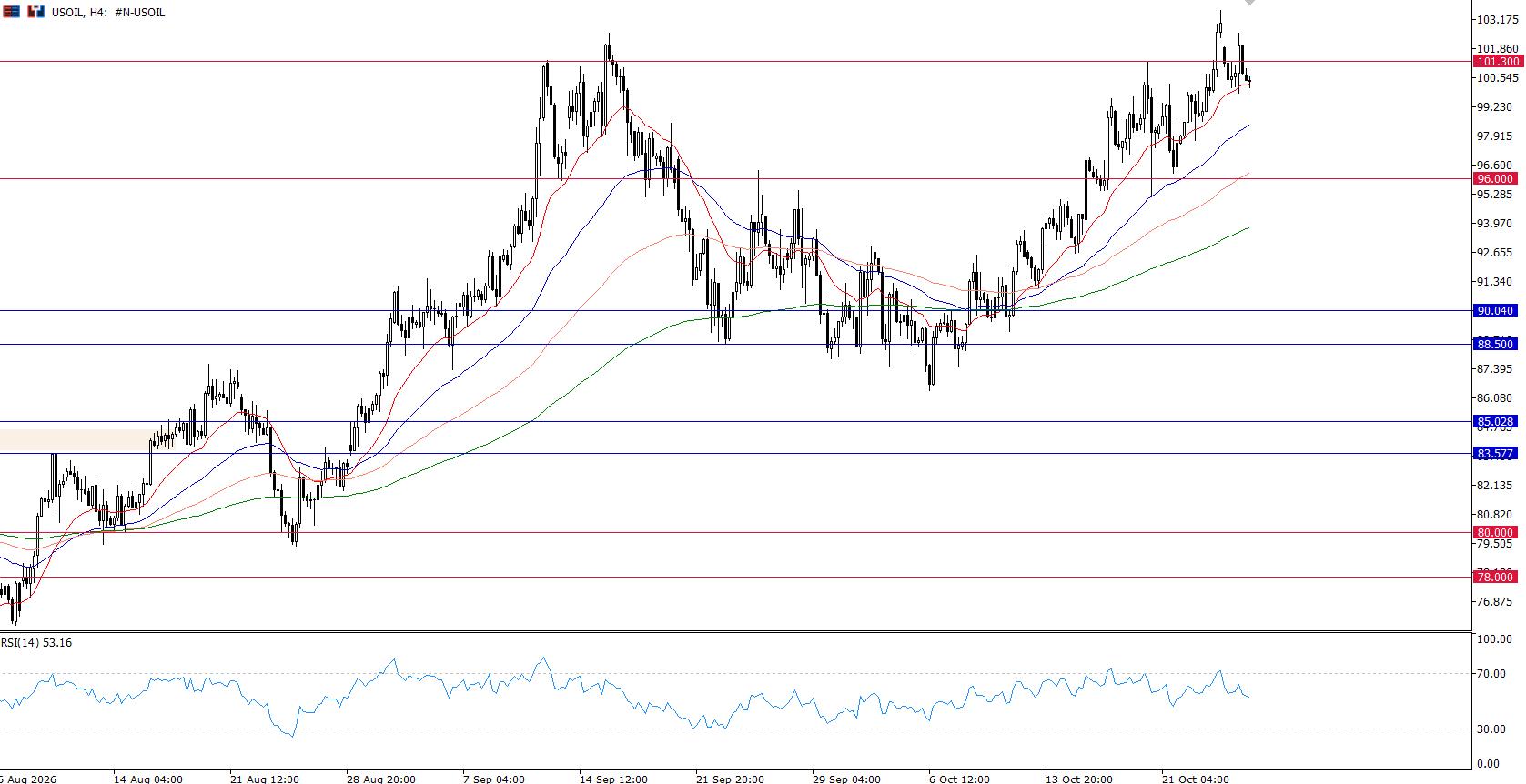The width and height of the screenshot is (1526, 784).
Task: Click the chart shift triangle marker
Action: [1250, 3]
